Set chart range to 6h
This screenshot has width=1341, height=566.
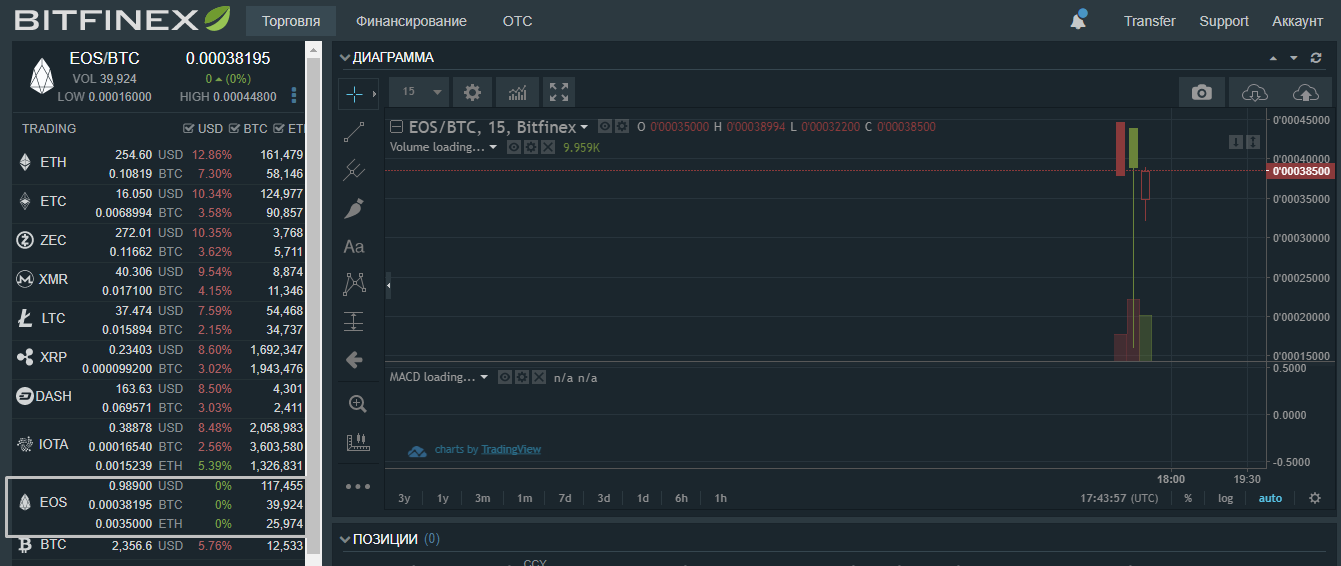tap(681, 498)
